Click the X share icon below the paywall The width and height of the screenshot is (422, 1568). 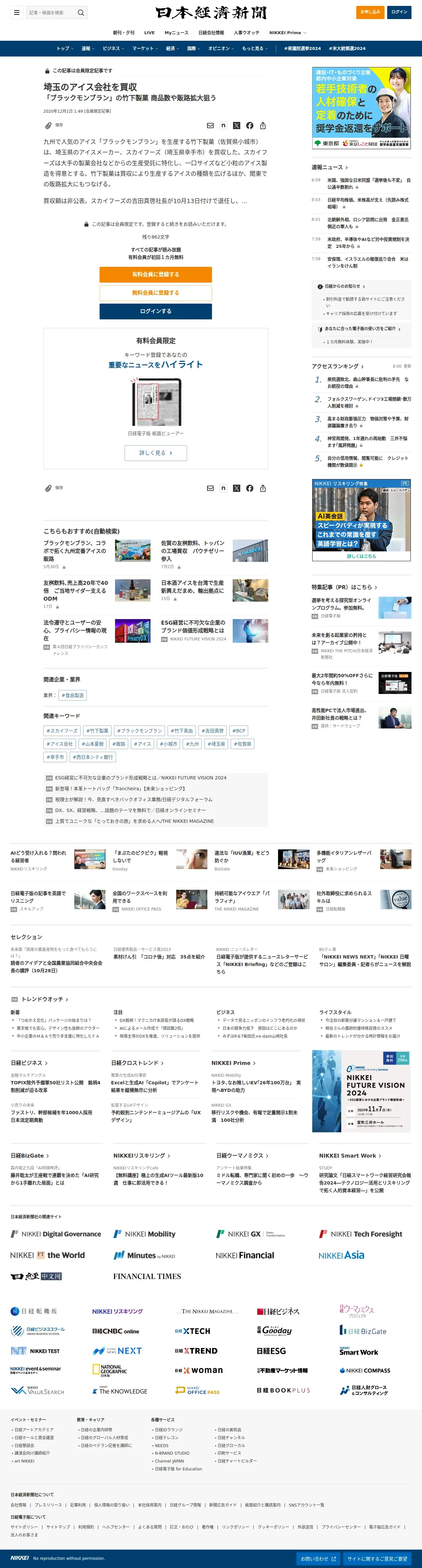coord(236,488)
